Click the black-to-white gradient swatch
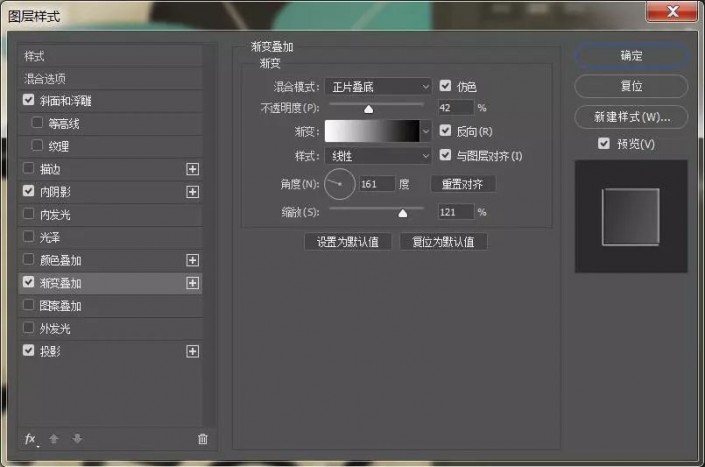This screenshot has width=705, height=467. [x=372, y=131]
